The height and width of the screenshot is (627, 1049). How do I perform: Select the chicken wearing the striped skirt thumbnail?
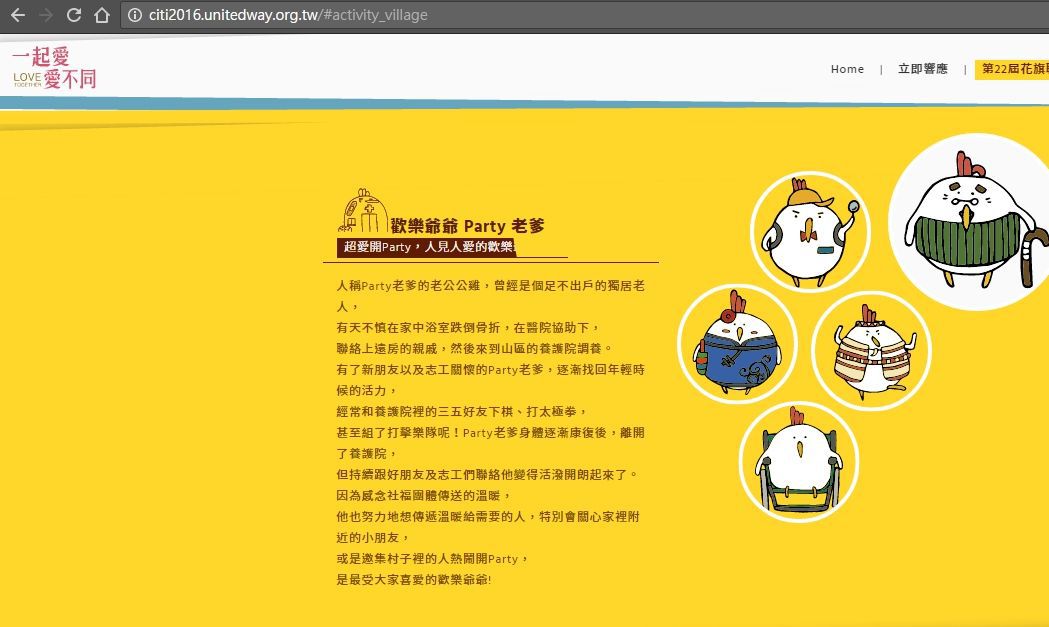click(871, 350)
